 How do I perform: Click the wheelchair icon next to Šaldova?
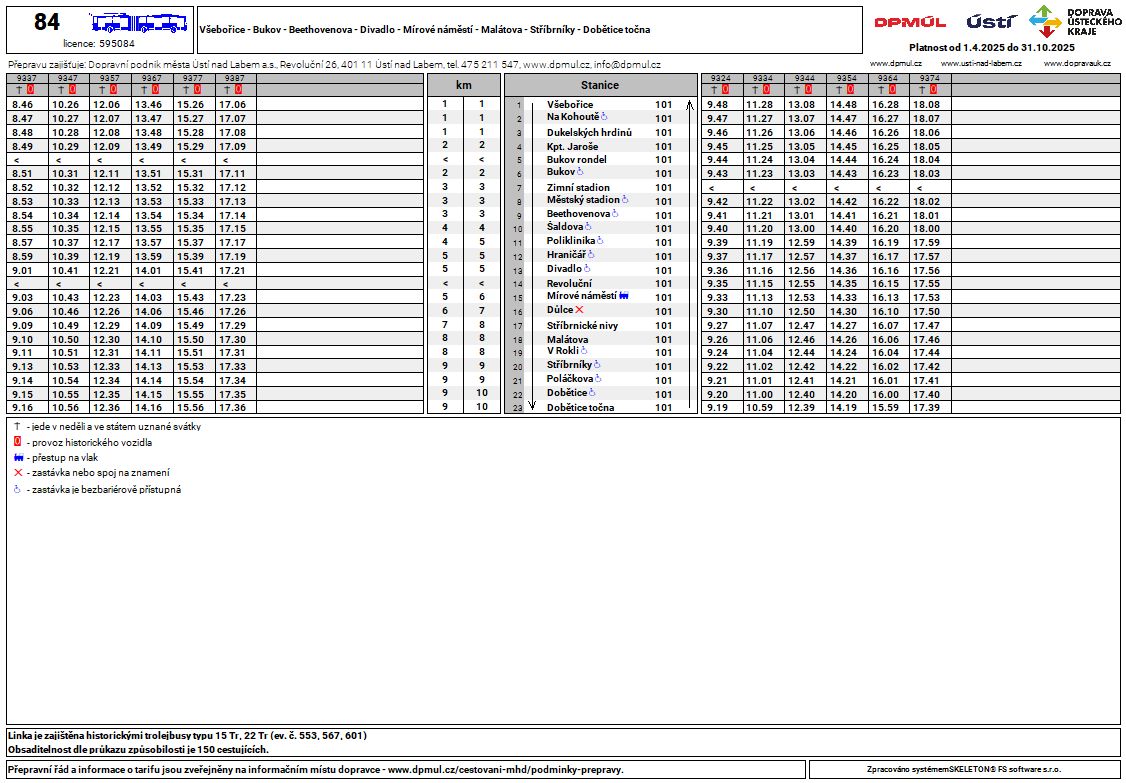pyautogui.click(x=588, y=227)
